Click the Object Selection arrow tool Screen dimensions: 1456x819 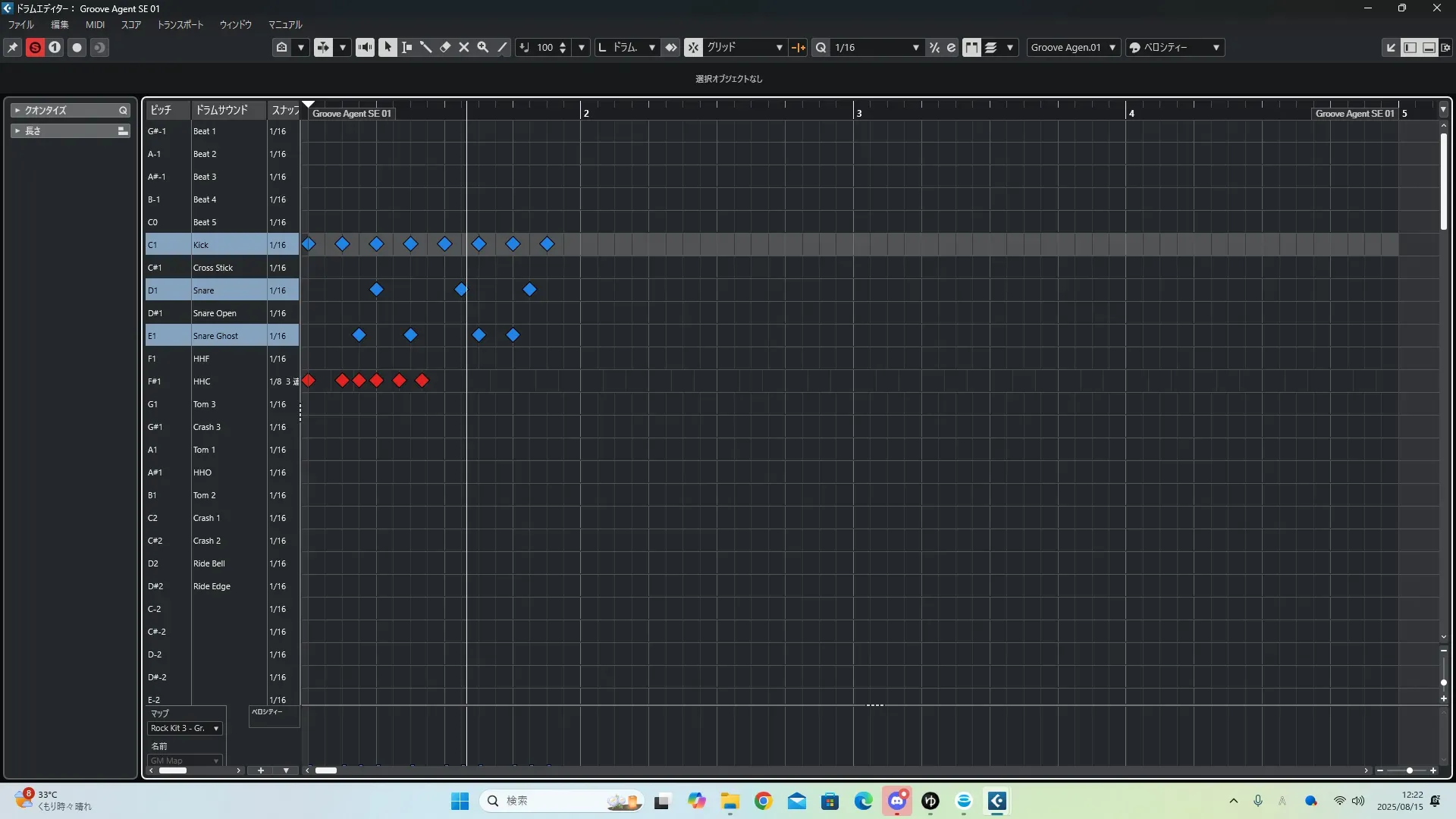[x=388, y=47]
